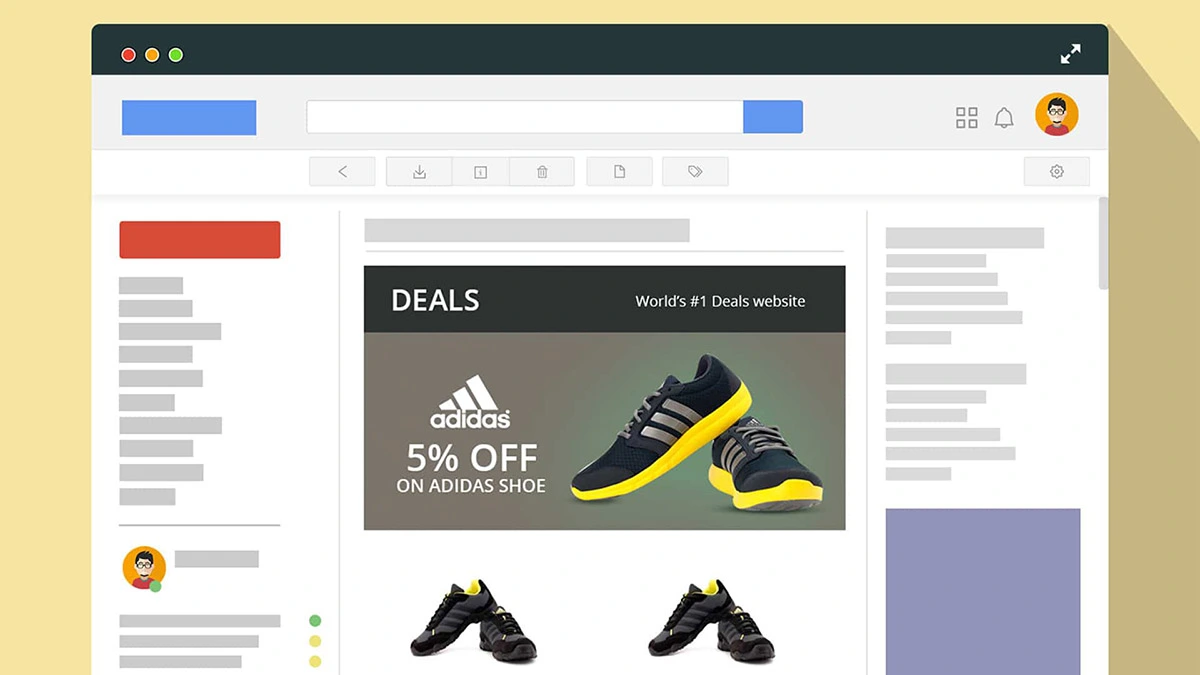Click the sidebar chat user avatar

[143, 568]
